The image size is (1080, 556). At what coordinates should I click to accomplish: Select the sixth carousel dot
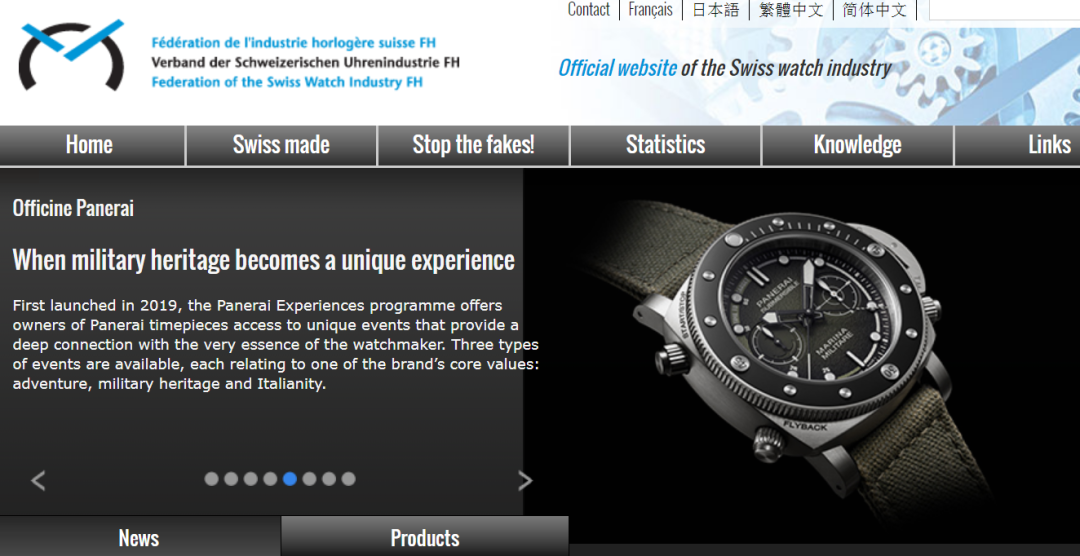coord(309,479)
